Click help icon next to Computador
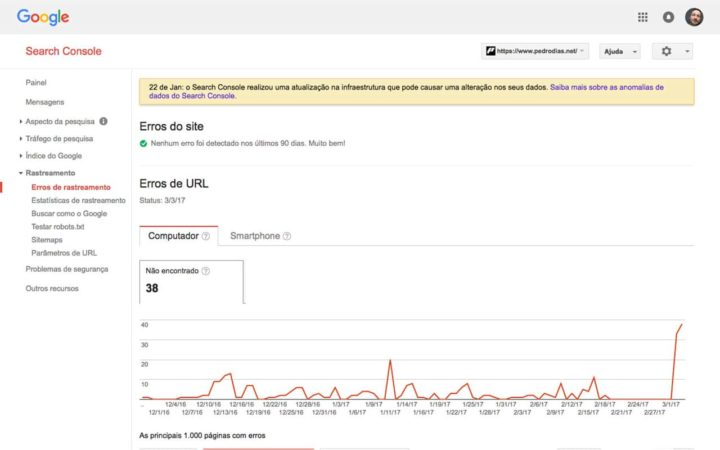Screen dimensions: 720x450 click(206, 236)
